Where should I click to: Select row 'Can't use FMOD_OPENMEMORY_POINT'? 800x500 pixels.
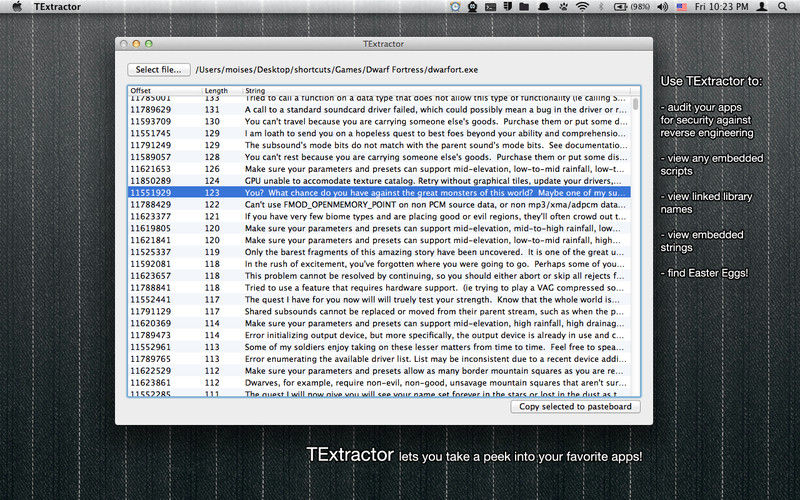coord(379,205)
